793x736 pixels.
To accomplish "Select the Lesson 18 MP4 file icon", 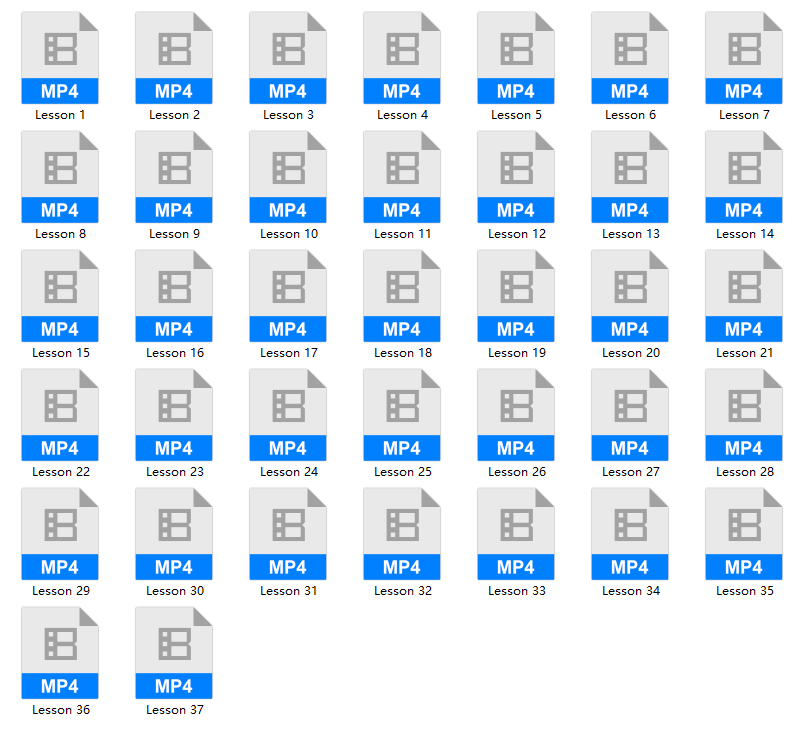I will pos(402,296).
